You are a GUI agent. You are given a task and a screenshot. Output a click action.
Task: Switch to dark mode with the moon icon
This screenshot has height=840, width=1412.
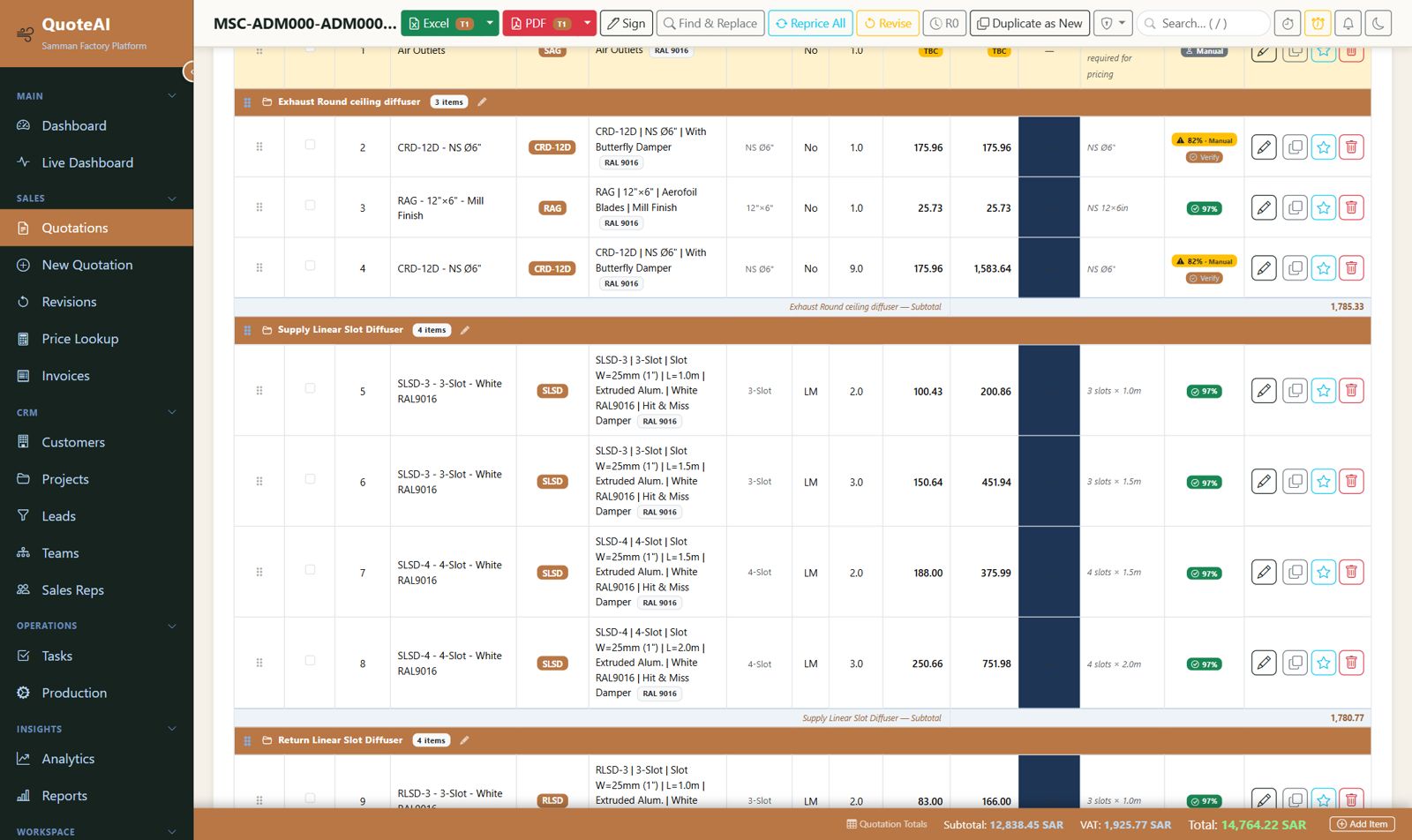1378,24
